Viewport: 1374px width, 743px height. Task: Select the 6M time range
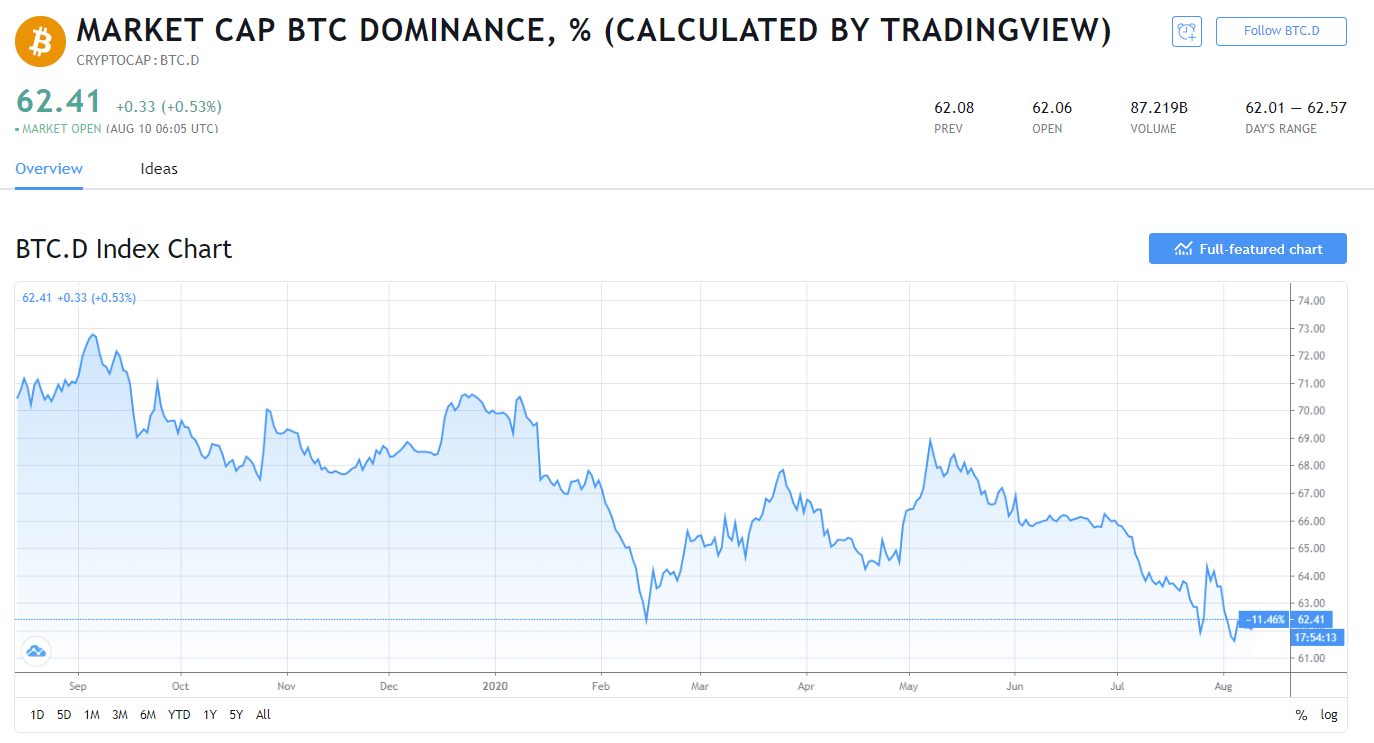pos(148,715)
